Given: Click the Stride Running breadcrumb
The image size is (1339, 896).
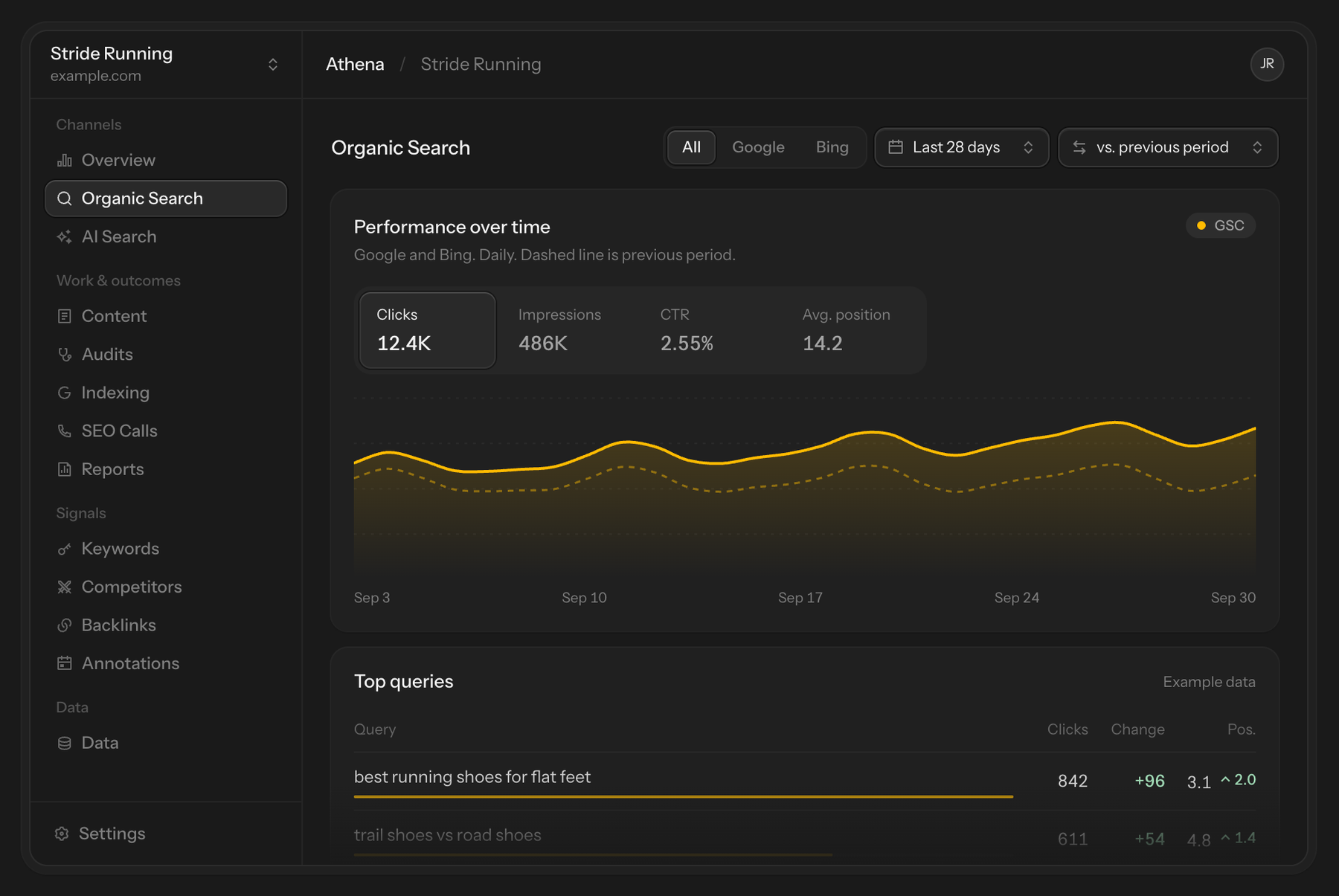Looking at the screenshot, I should 481,64.
